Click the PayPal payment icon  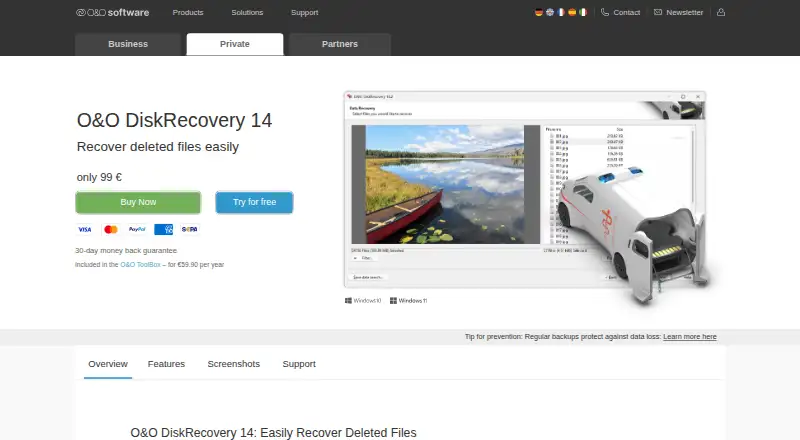137,230
